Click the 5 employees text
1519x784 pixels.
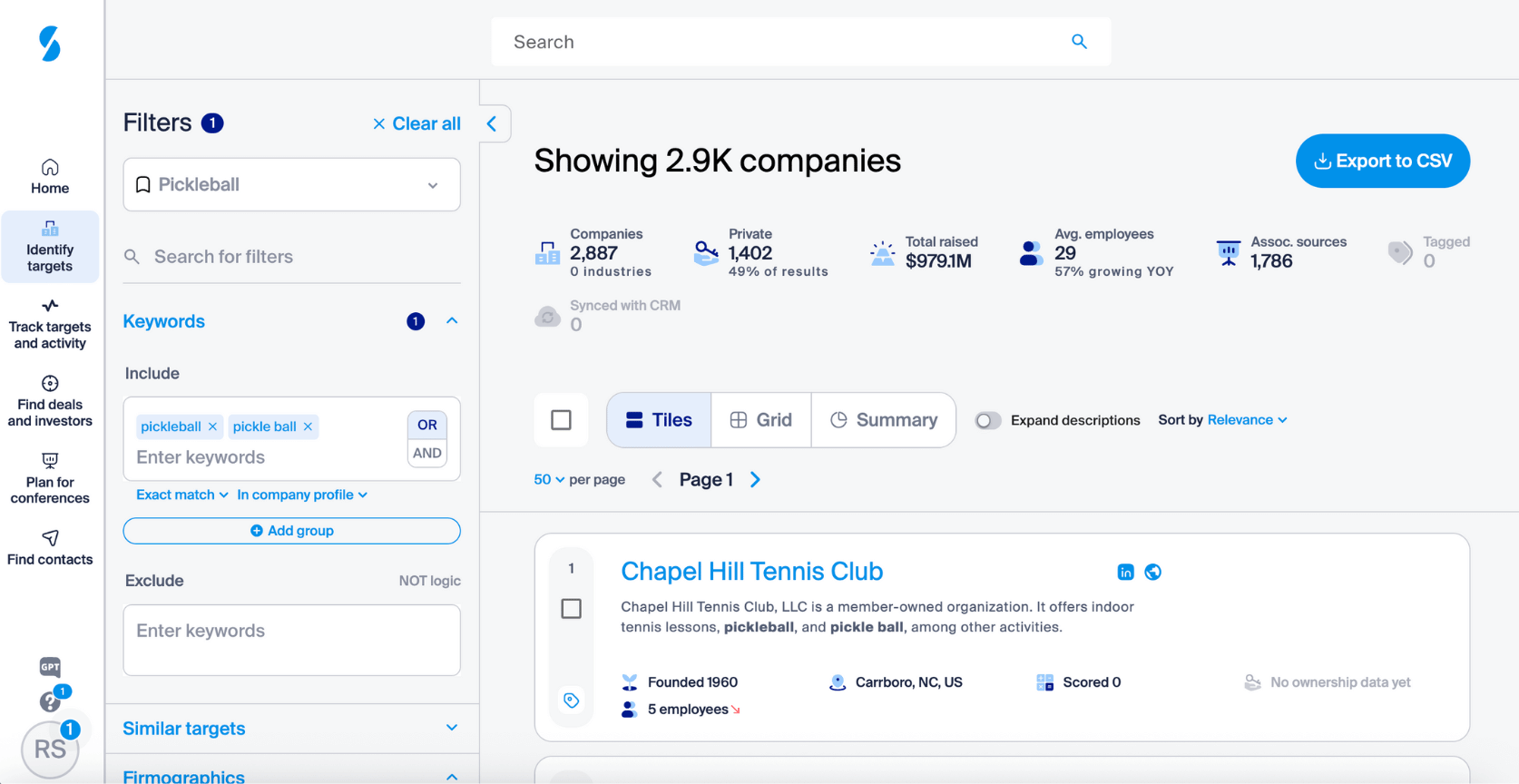[688, 710]
